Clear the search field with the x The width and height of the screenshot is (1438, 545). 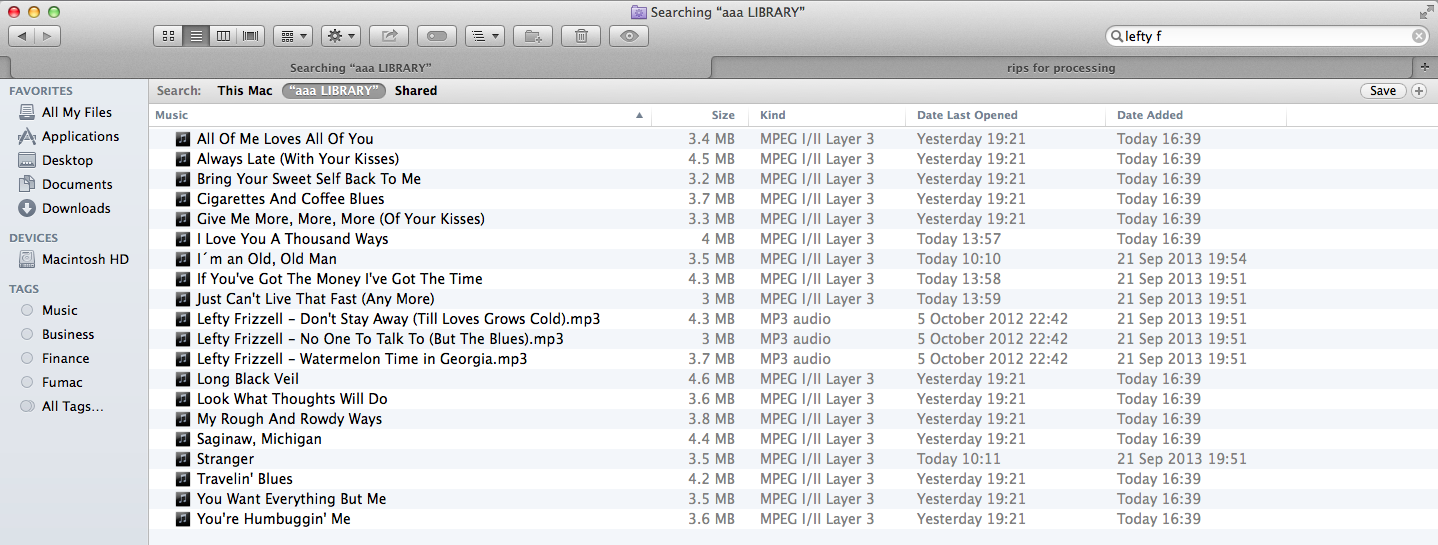click(x=1419, y=36)
